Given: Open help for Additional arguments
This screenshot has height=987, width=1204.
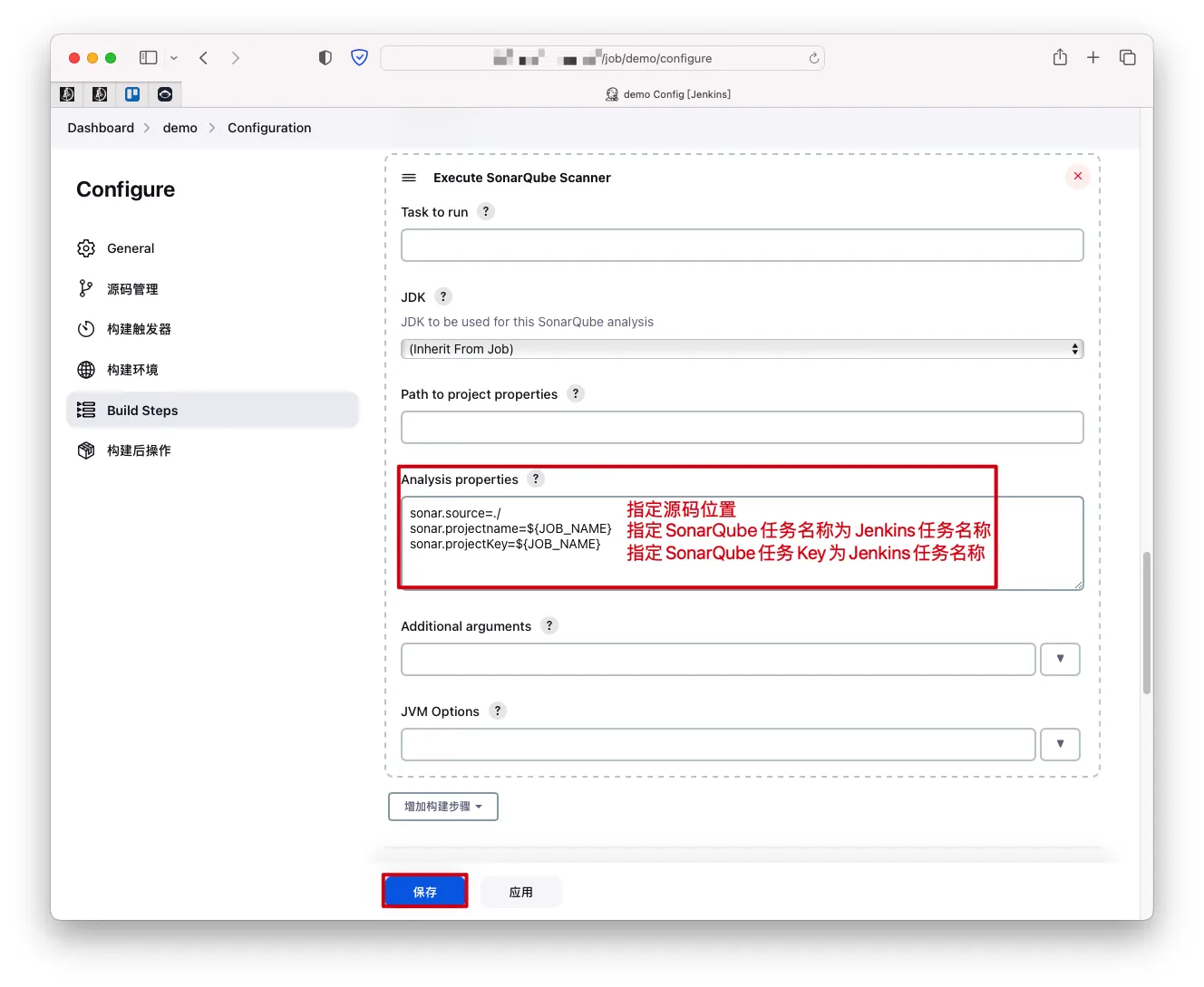Looking at the screenshot, I should [549, 625].
